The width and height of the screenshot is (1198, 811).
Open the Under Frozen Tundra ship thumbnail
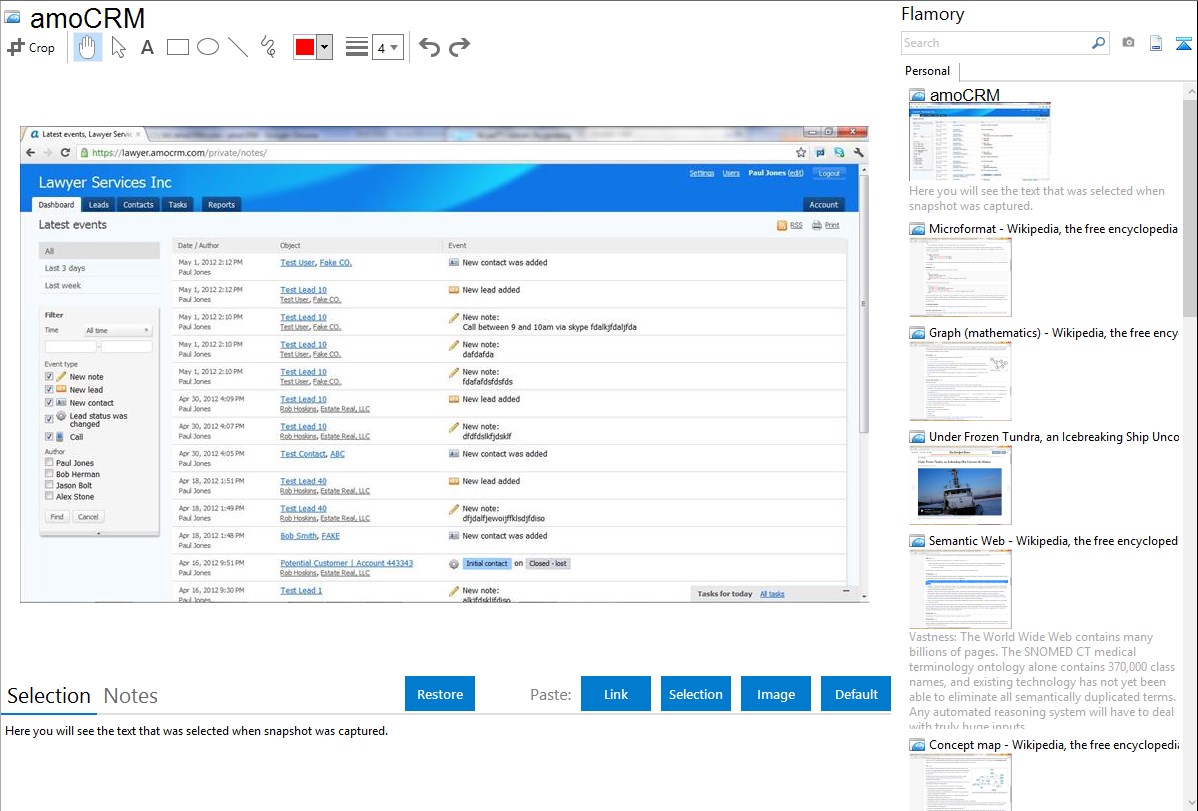pos(960,485)
